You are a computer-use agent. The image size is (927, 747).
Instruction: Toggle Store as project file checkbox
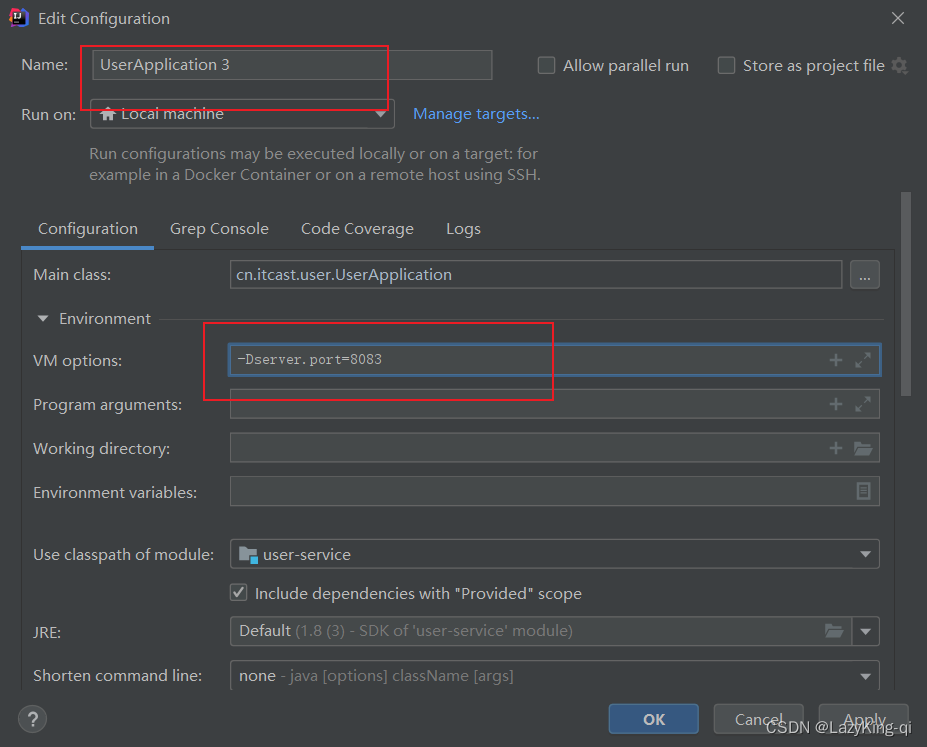726,66
